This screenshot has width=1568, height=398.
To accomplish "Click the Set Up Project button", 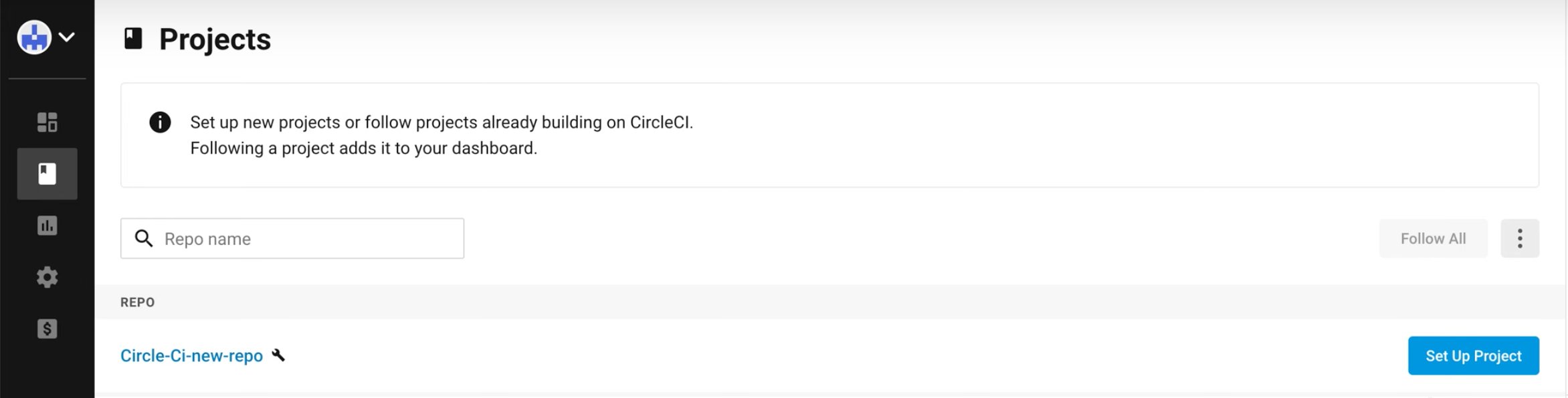I will [1474, 356].
